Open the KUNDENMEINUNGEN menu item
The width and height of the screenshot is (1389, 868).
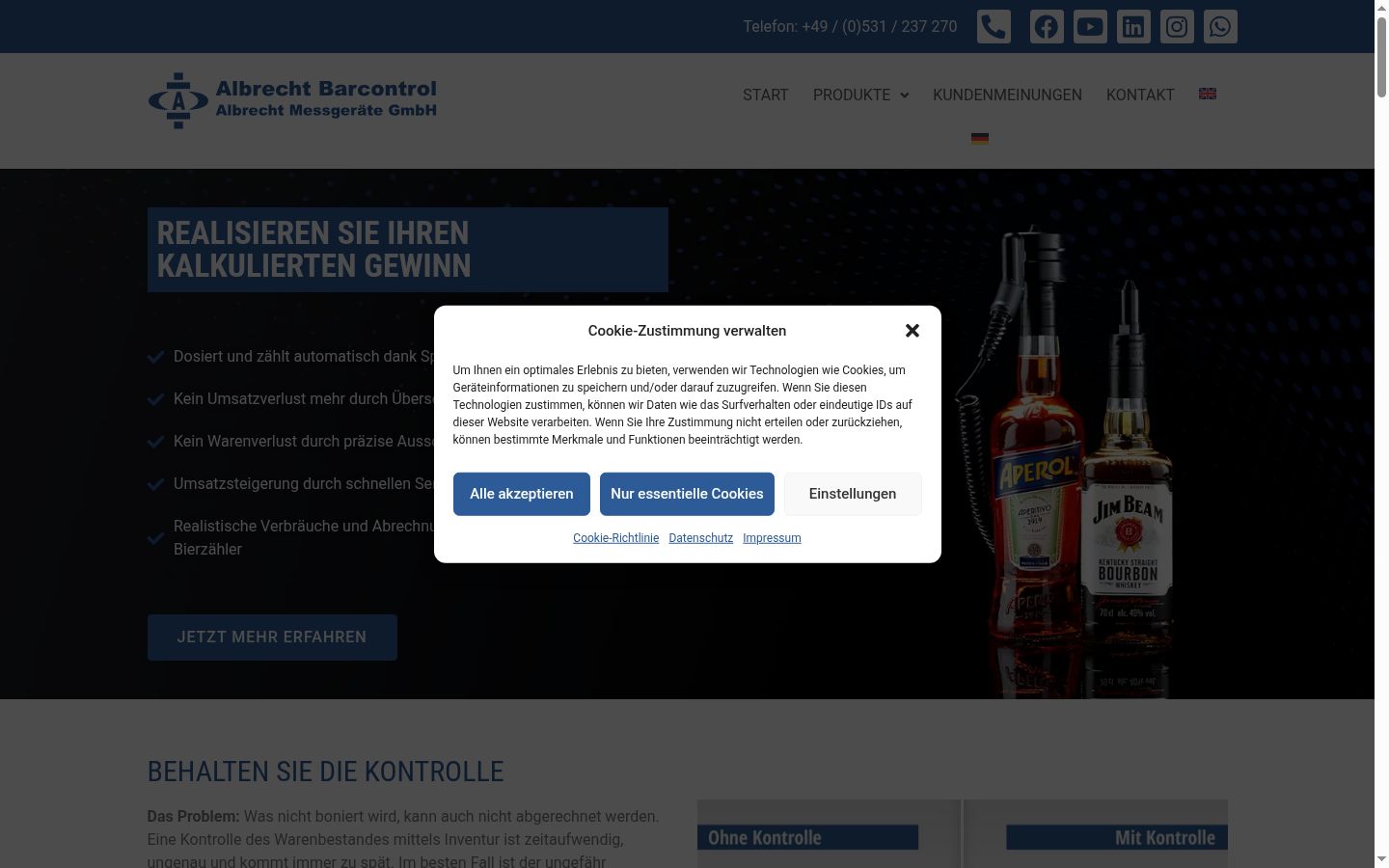[x=1007, y=95]
